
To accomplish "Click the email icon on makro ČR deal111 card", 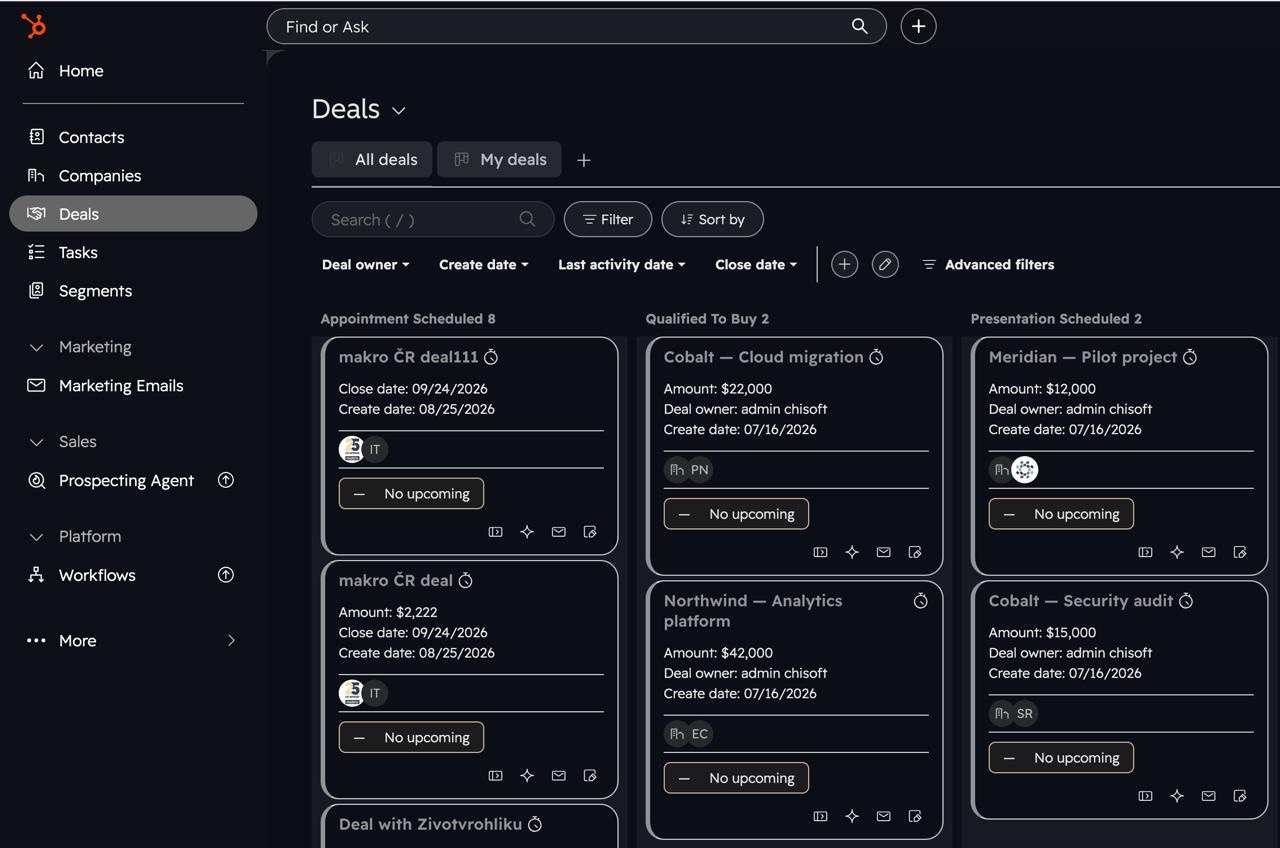I will click(x=558, y=532).
